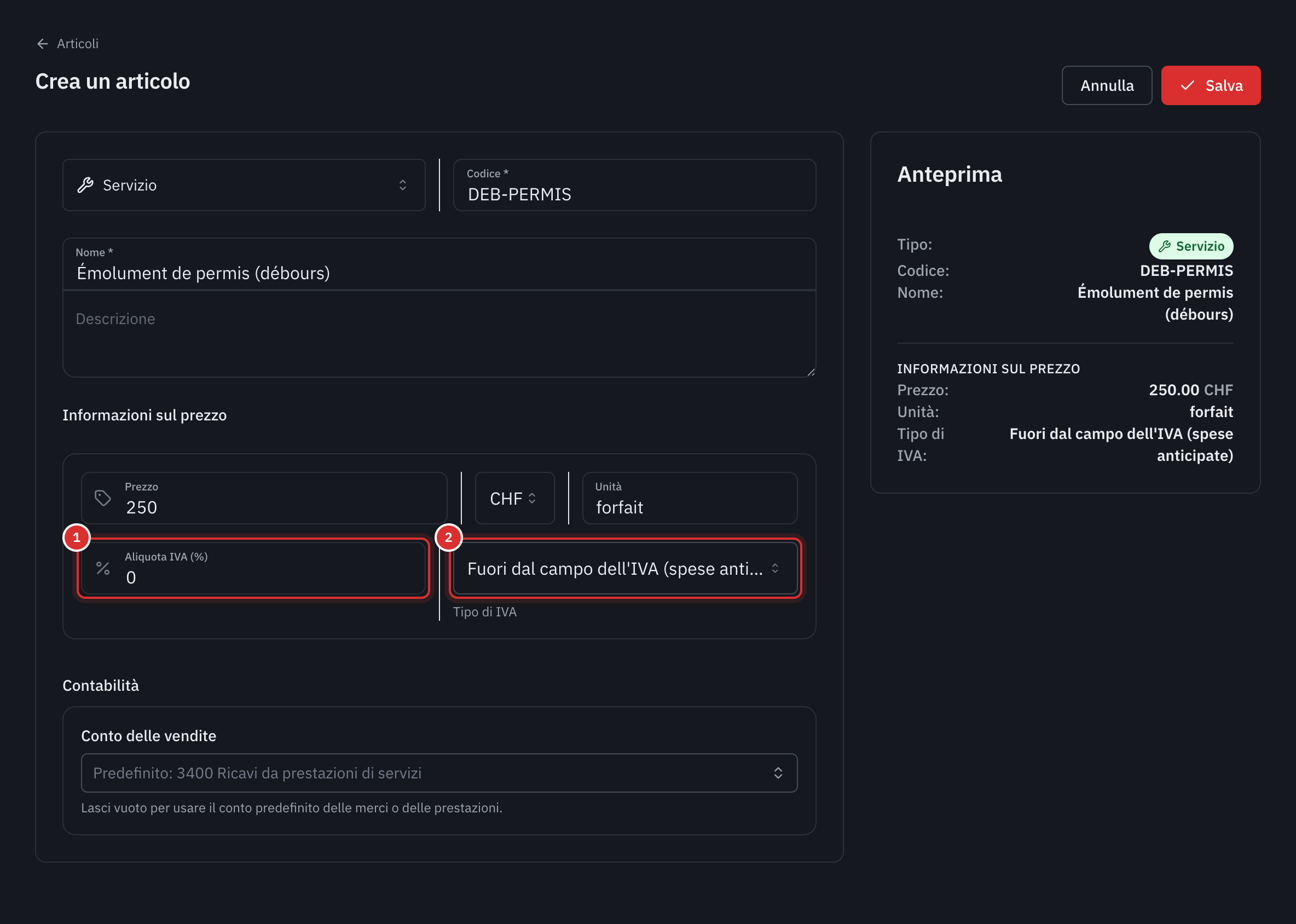Open the CHF currency selector
This screenshot has width=1296, height=924.
click(x=515, y=499)
